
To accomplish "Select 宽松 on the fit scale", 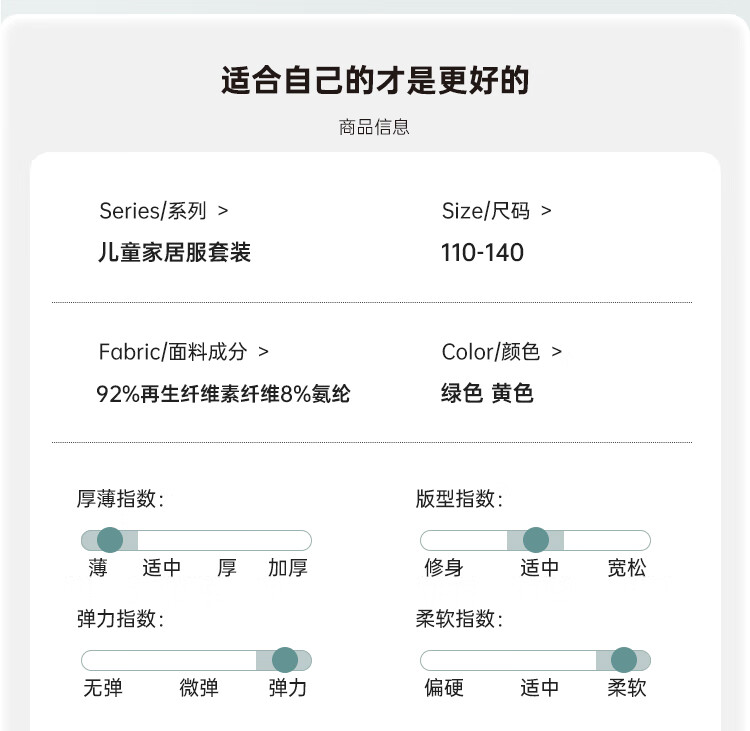I will click(x=627, y=568).
